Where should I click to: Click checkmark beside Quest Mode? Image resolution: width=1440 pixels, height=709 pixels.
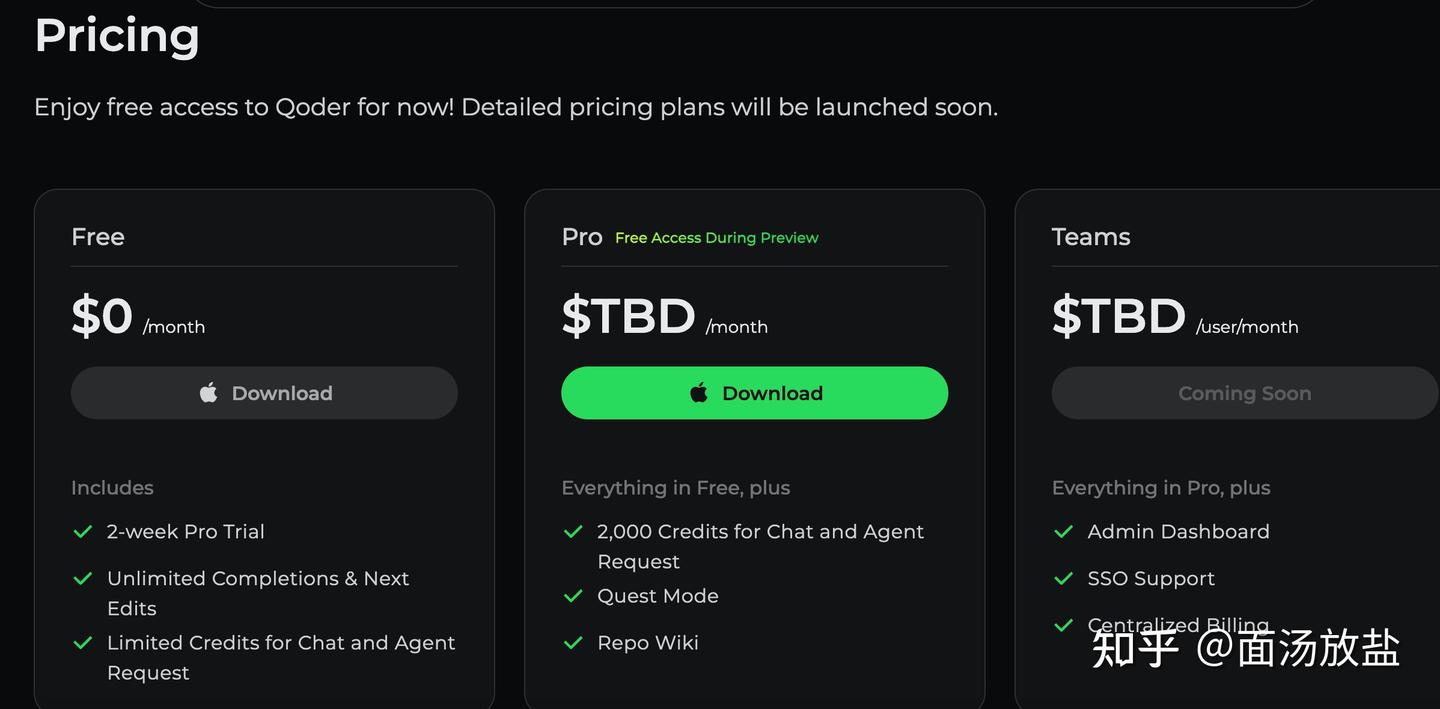(x=573, y=596)
